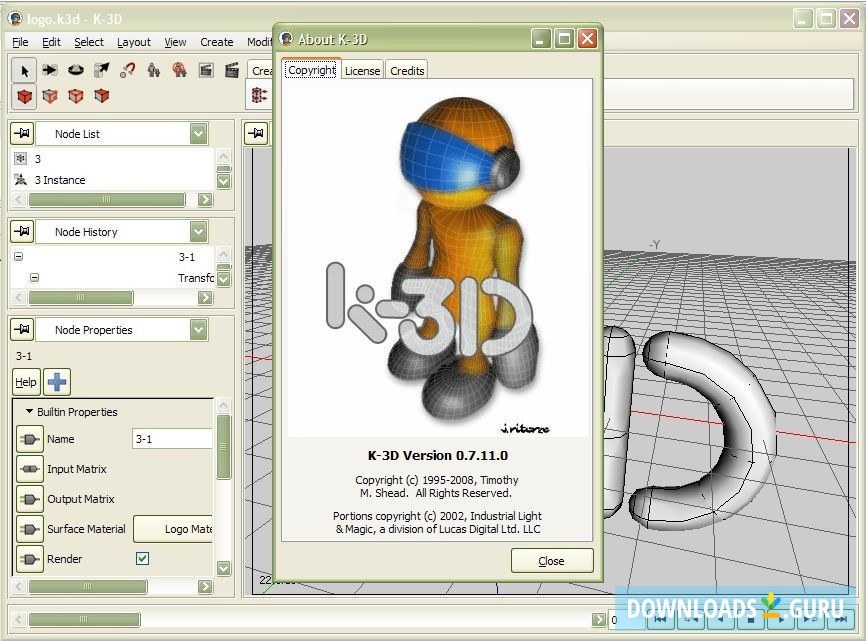Viewport: 866px width, 641px height.
Task: Switch to cube edge selection mode
Action: click(x=76, y=96)
